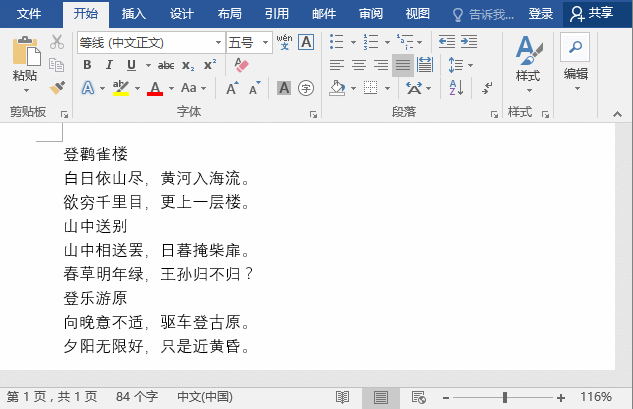Open the Asian Layout text icon
The height and width of the screenshot is (409, 633).
[x=414, y=88]
